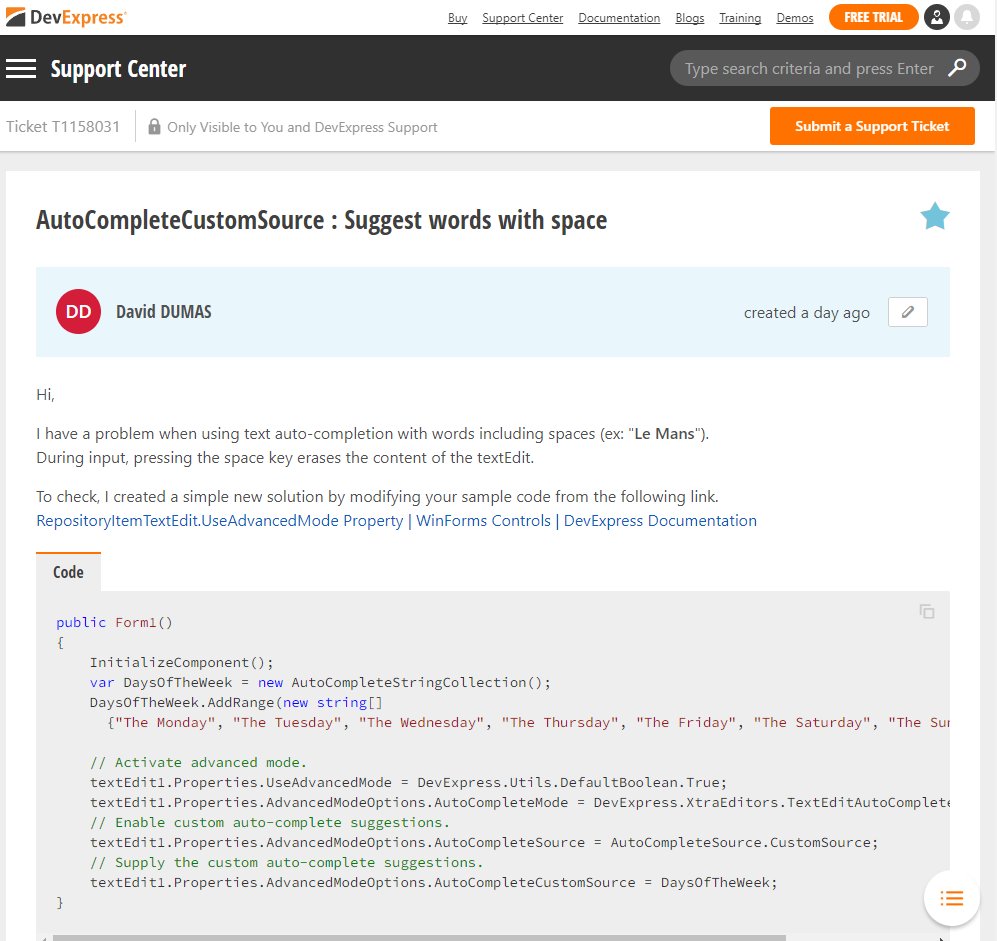This screenshot has width=997, height=941.
Task: Open Support Center in top navigation
Action: coord(523,18)
